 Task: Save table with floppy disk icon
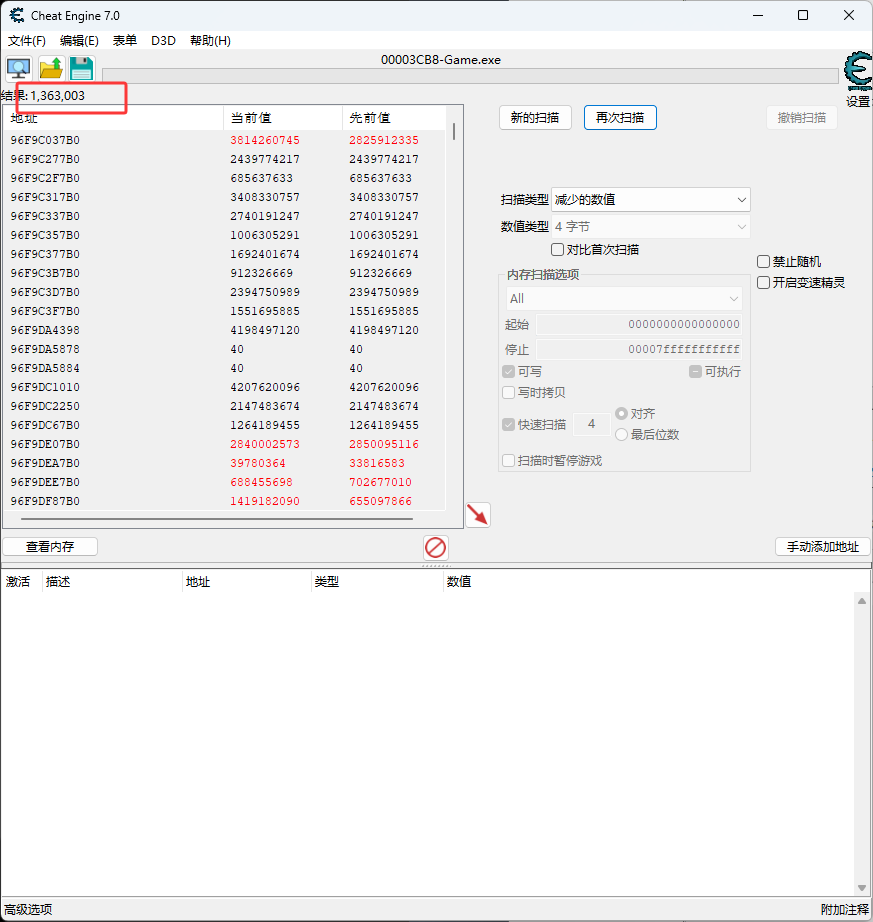click(81, 68)
